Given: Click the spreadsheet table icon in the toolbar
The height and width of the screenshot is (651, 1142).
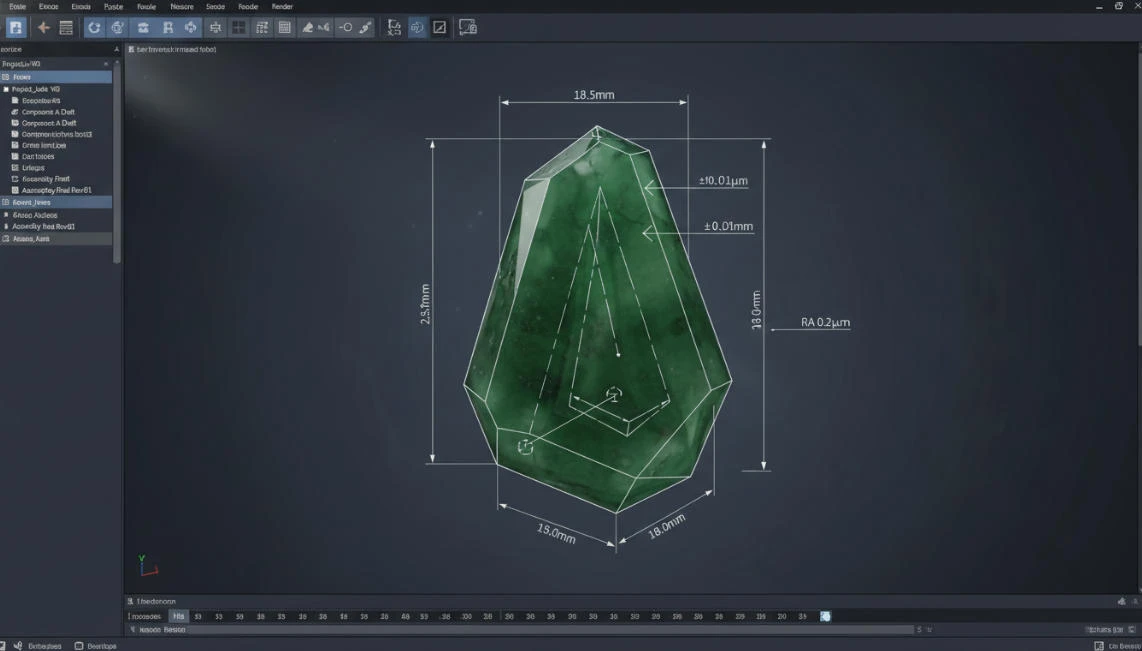Looking at the screenshot, I should pyautogui.click(x=284, y=27).
